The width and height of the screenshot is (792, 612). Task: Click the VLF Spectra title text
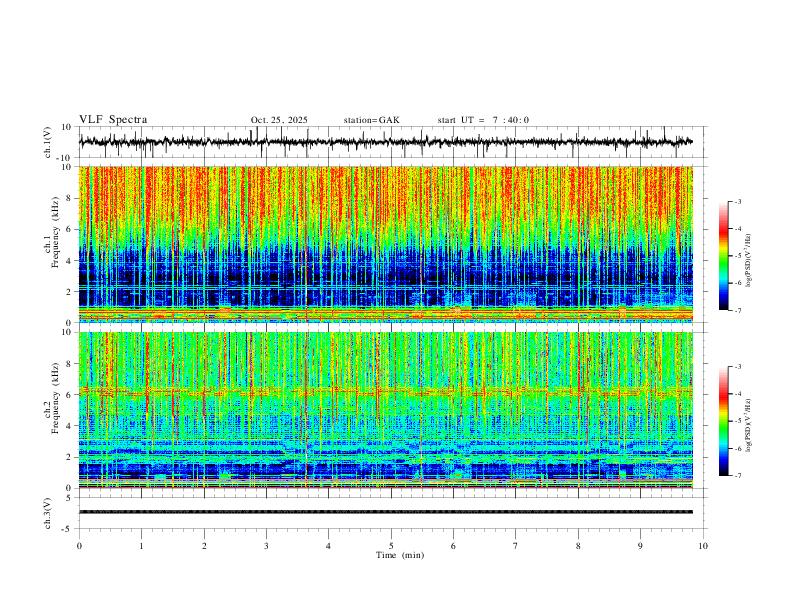(113, 120)
